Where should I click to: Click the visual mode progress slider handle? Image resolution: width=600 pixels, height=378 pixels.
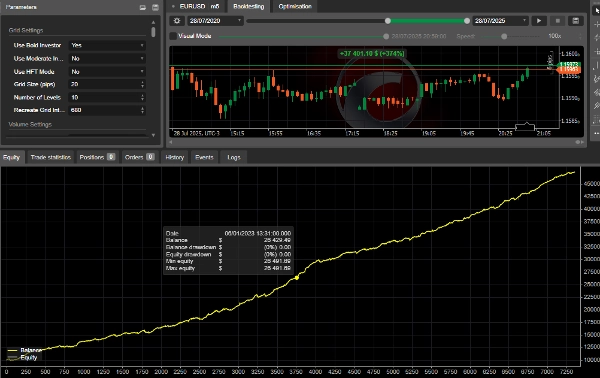pyautogui.click(x=386, y=36)
